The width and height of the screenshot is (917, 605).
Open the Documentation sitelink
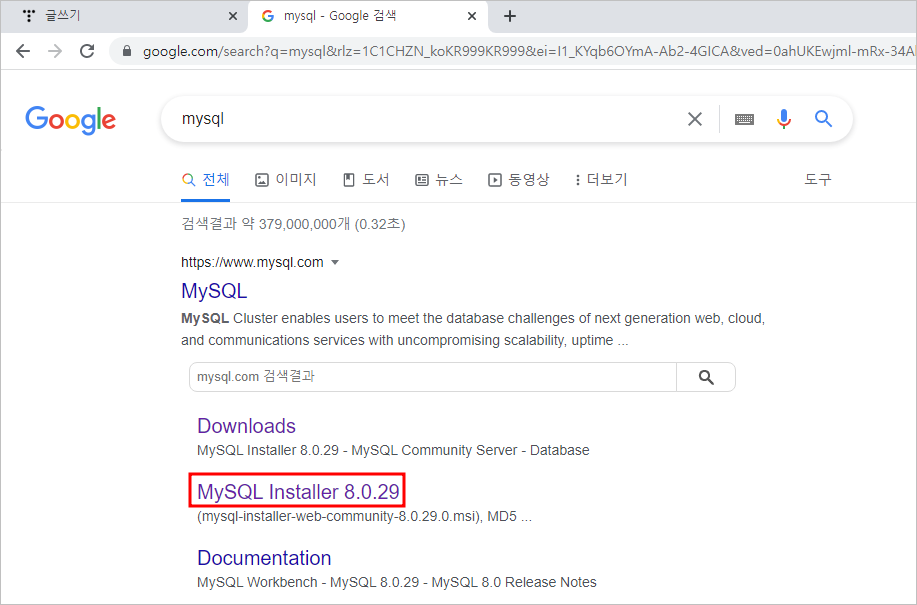264,558
